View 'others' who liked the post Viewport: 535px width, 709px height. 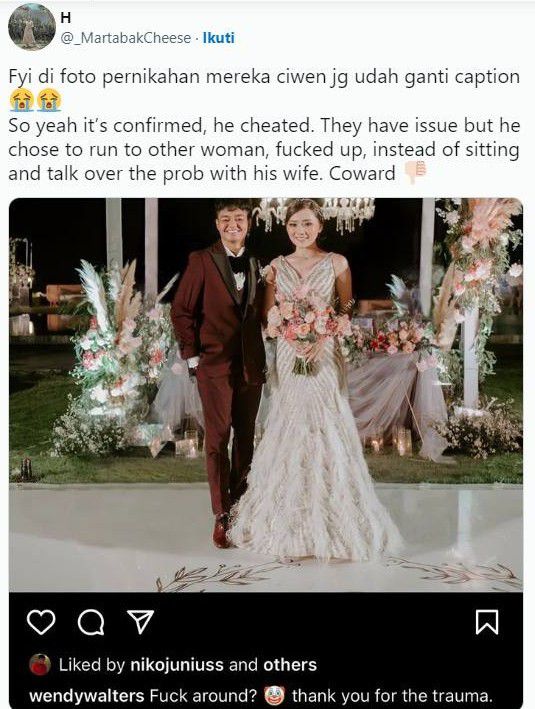coord(290,665)
